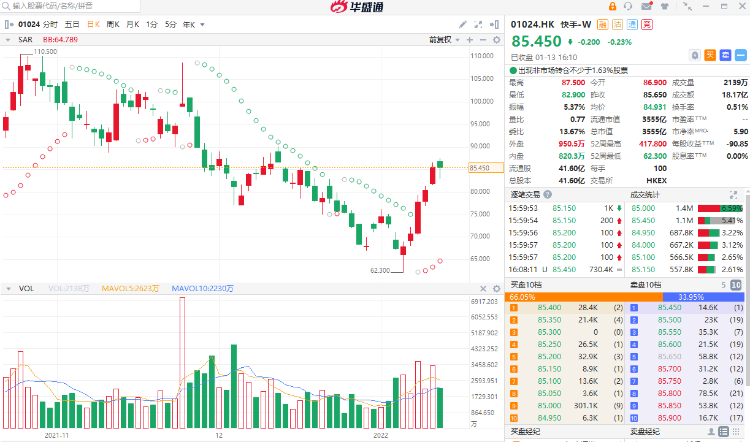The height and width of the screenshot is (442, 750).
Task: Click the 融 margin tag badge
Action: [603, 24]
